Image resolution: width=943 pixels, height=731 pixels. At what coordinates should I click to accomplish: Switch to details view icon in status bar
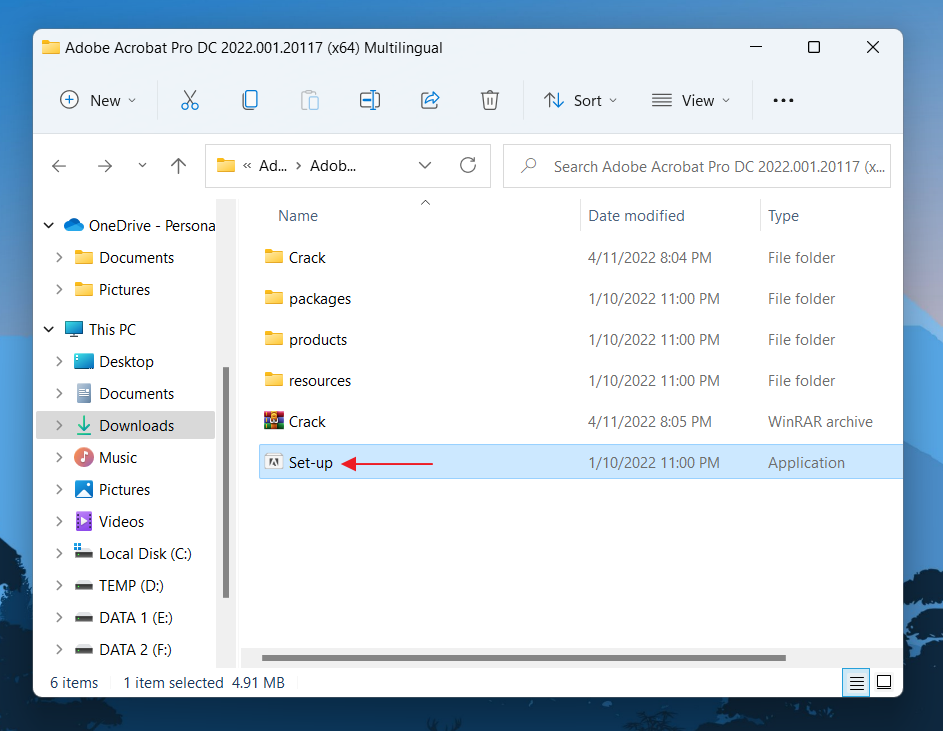click(x=856, y=682)
